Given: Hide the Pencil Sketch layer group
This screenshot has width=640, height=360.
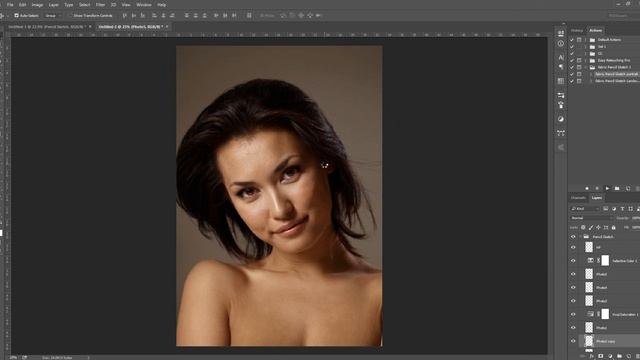Looking at the screenshot, I should (573, 237).
